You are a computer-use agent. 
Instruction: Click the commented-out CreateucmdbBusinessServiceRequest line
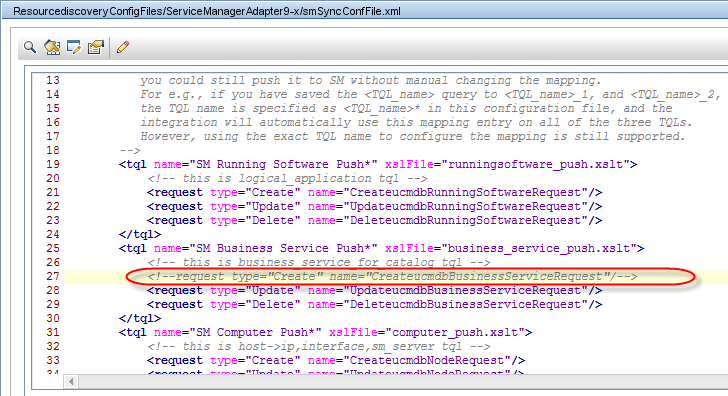tap(392, 276)
